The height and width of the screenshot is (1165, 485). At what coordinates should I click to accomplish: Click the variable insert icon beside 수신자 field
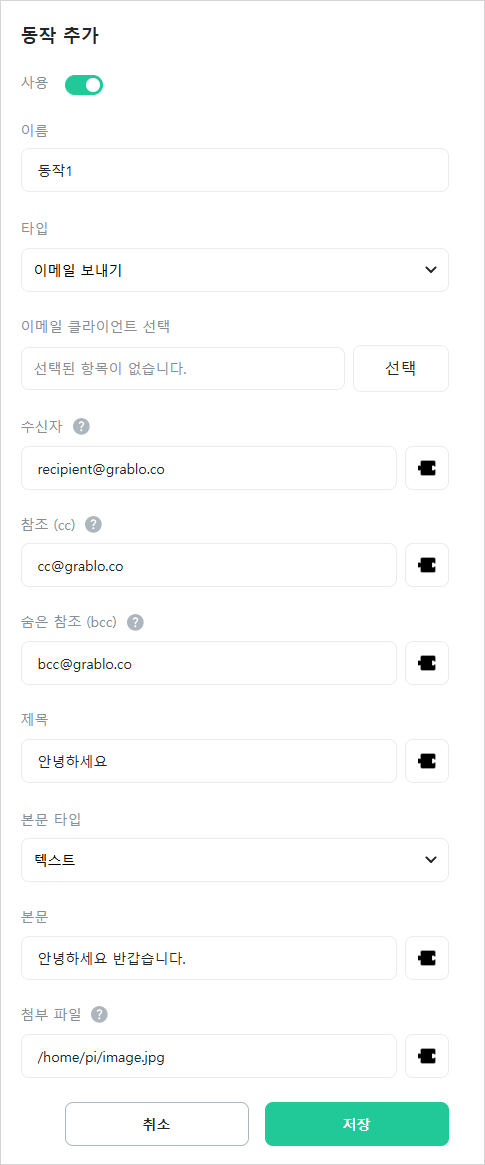(427, 468)
